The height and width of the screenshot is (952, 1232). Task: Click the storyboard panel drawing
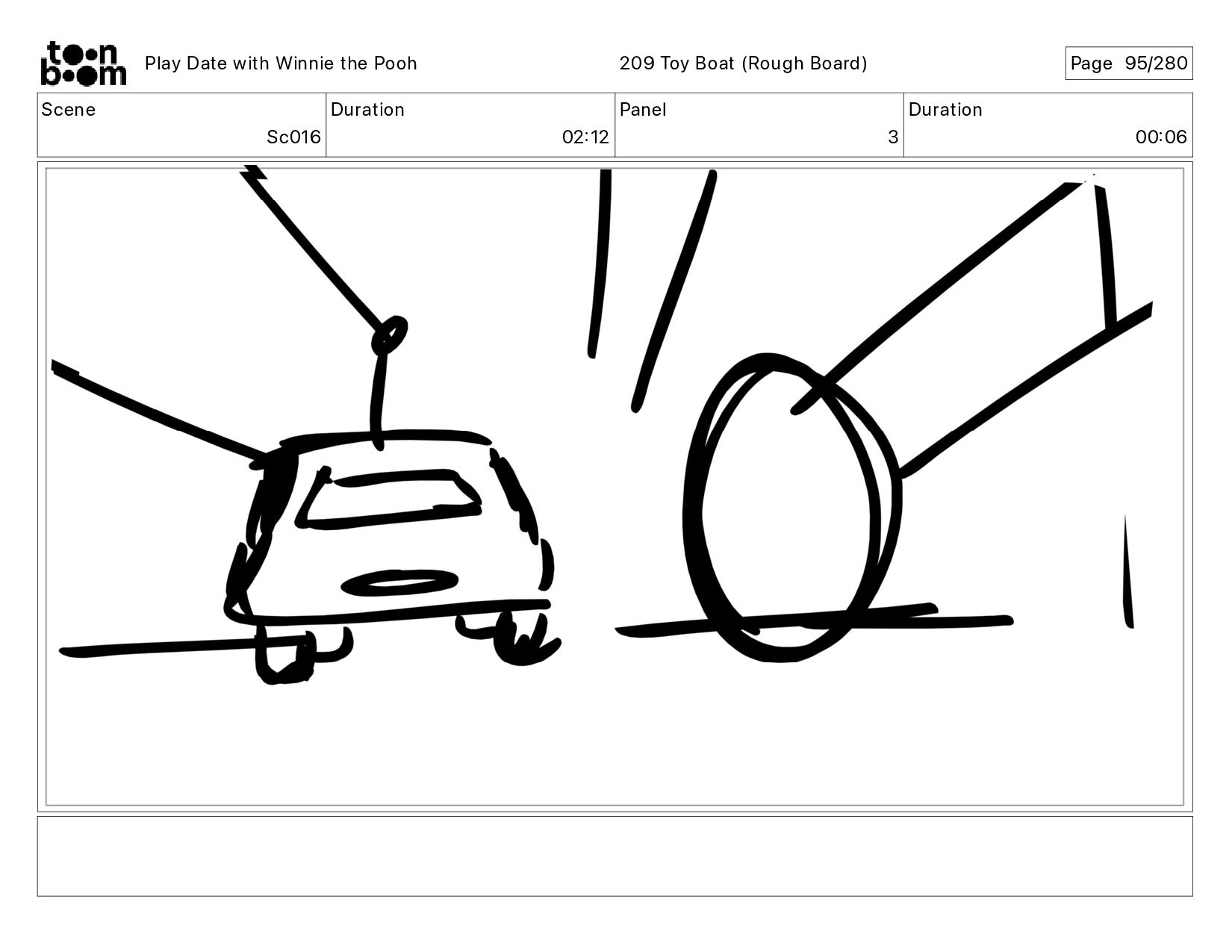click(615, 487)
